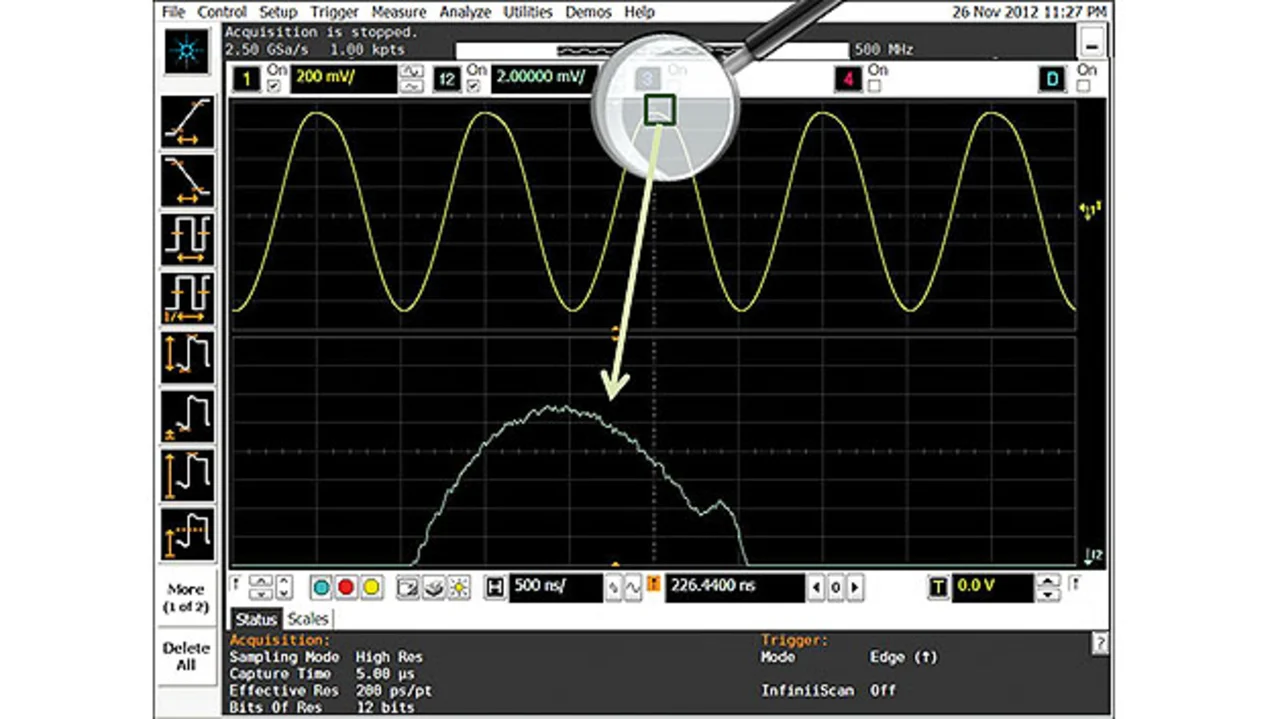Select the pulse width measurement icon
Screen dimensions: 1280x719
pyautogui.click(x=187, y=239)
